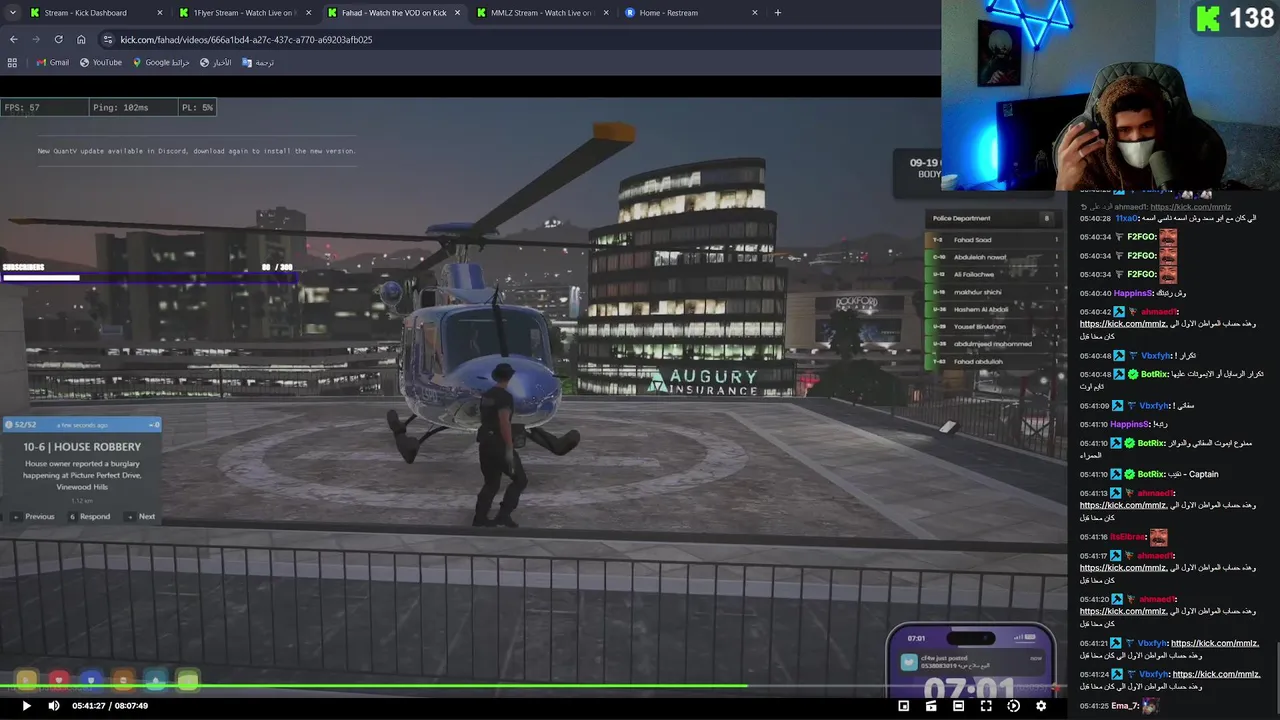The width and height of the screenshot is (1280, 720).
Task: Click HappinsS username at 05:40:40
Action: pyautogui.click(x=1133, y=293)
